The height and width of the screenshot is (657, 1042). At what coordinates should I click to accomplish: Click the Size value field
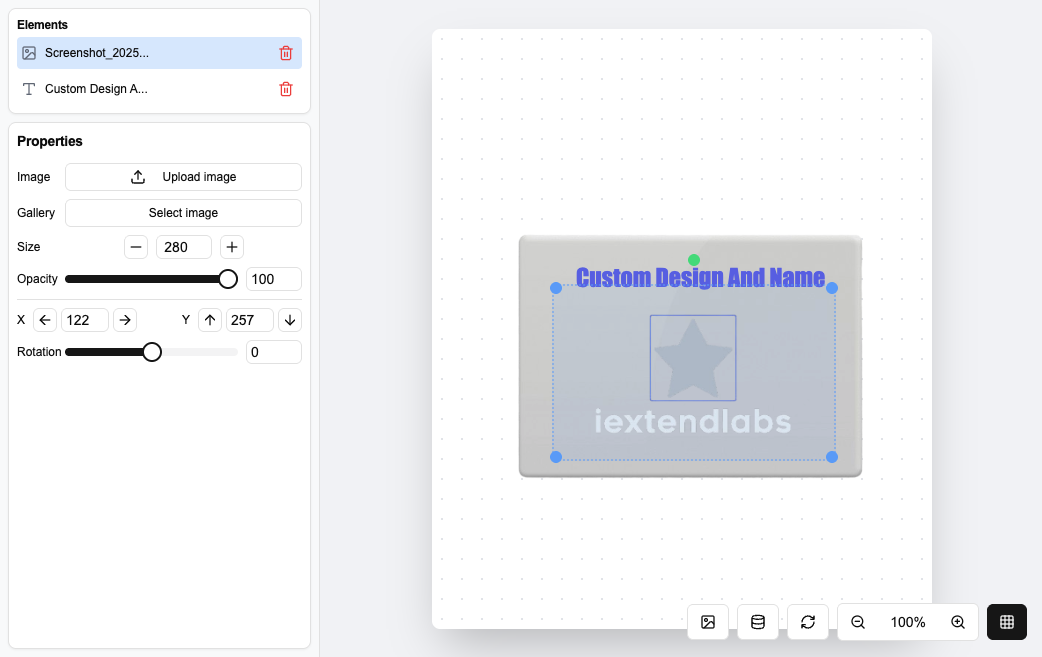pyautogui.click(x=184, y=247)
